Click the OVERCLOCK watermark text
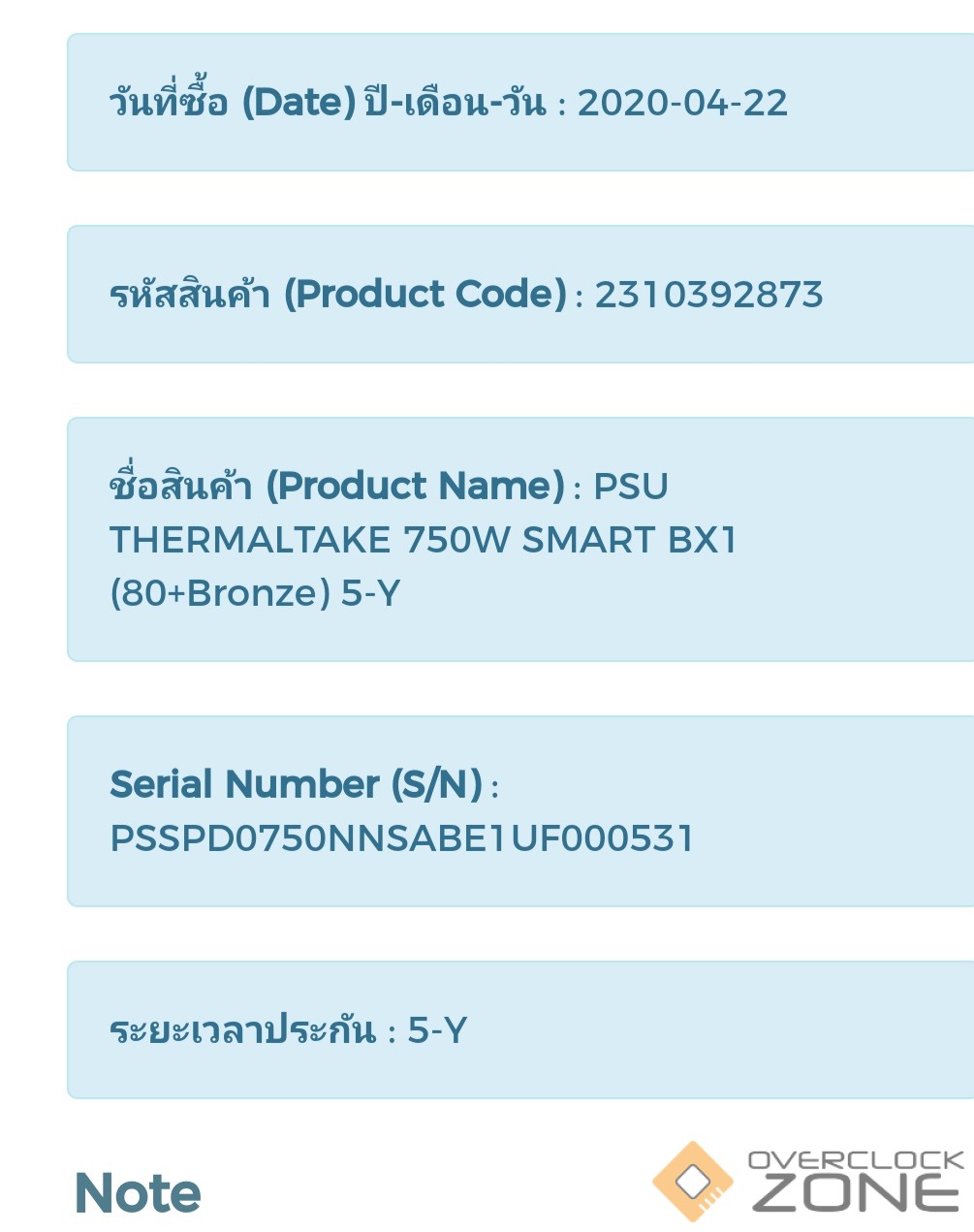 (x=856, y=1159)
